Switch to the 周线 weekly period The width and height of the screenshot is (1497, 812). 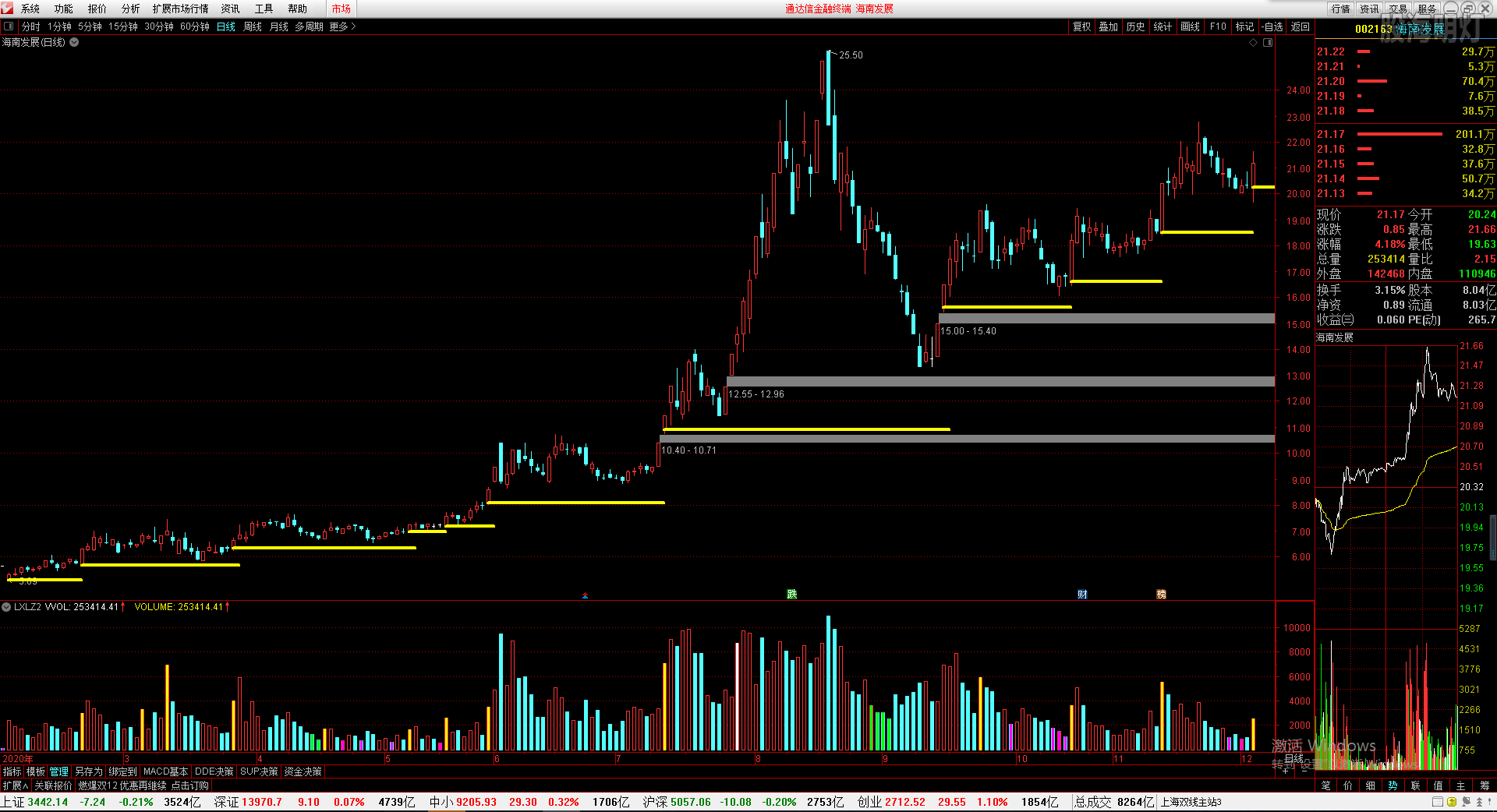(253, 26)
